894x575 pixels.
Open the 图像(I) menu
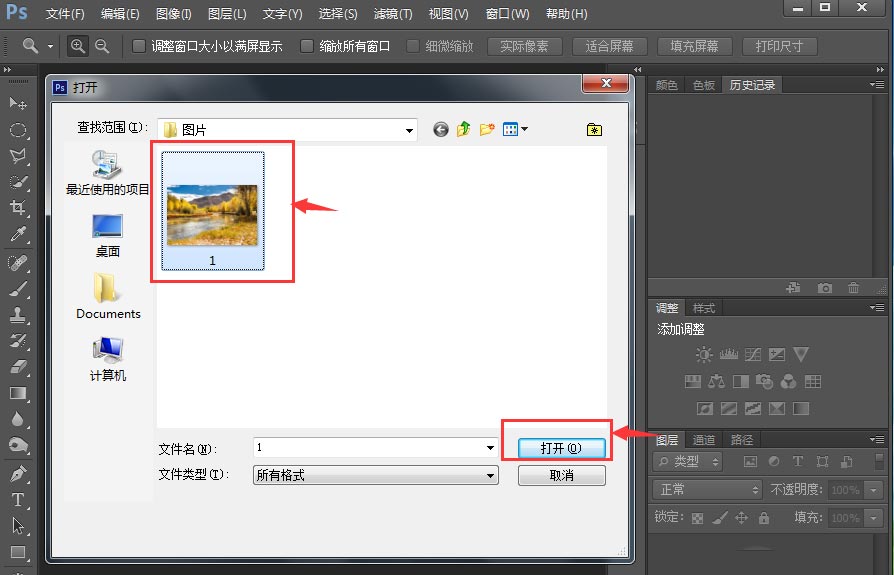[x=173, y=14]
